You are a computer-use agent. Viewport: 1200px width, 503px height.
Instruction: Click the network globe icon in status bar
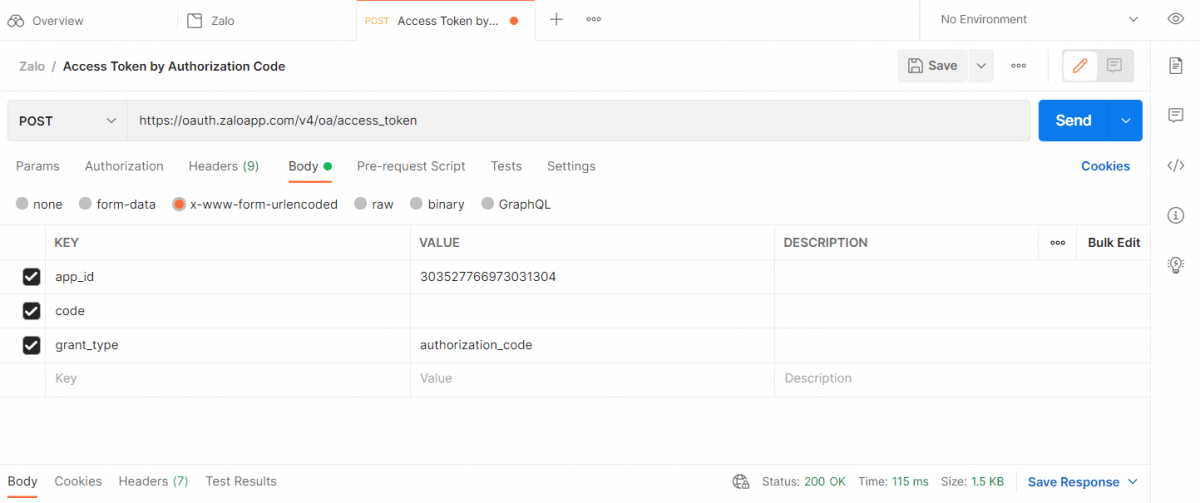pyautogui.click(x=741, y=482)
